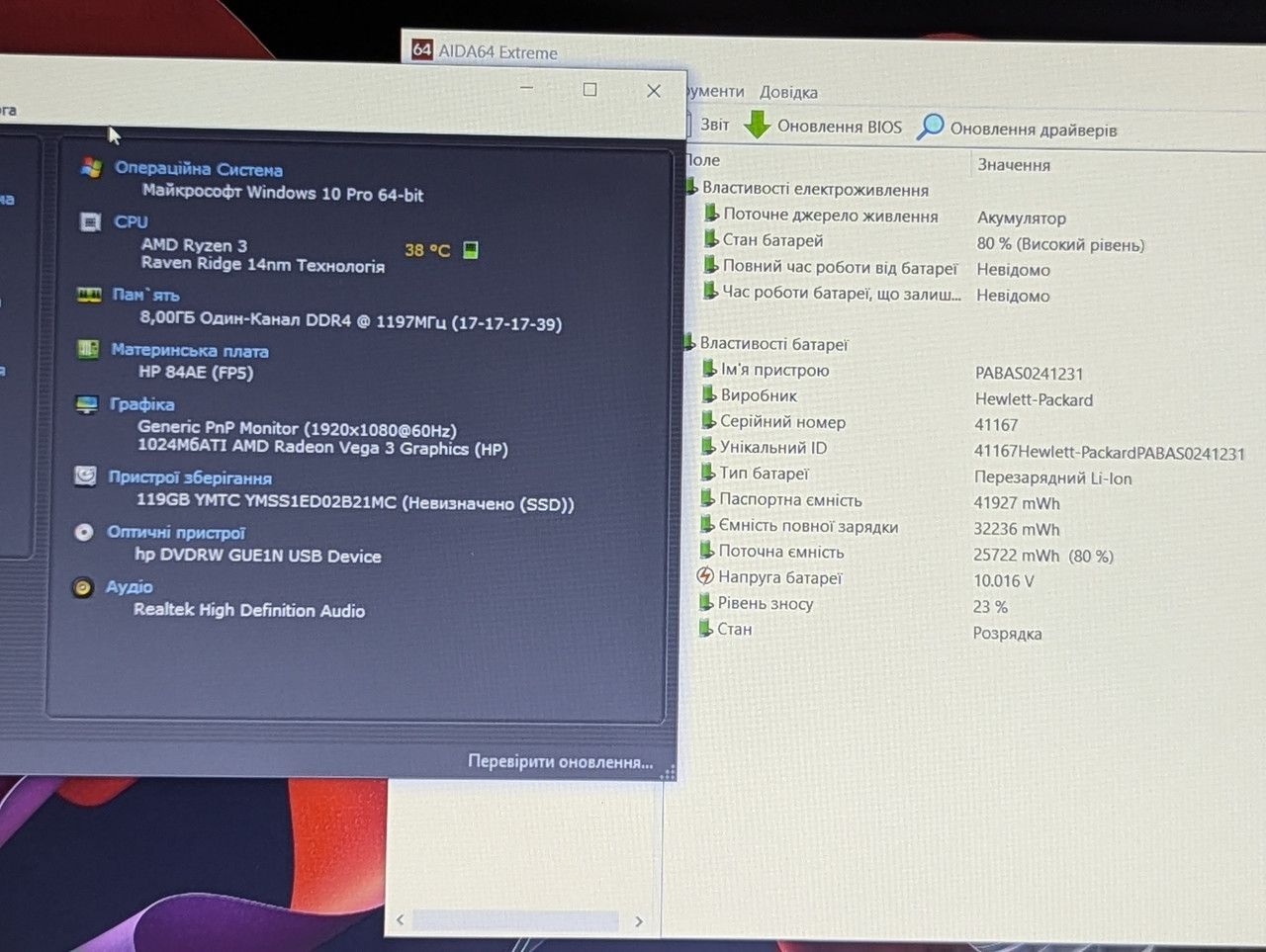Screen dimensions: 1266x952
Task: Click the Материнська плата heading
Action: 190,351
